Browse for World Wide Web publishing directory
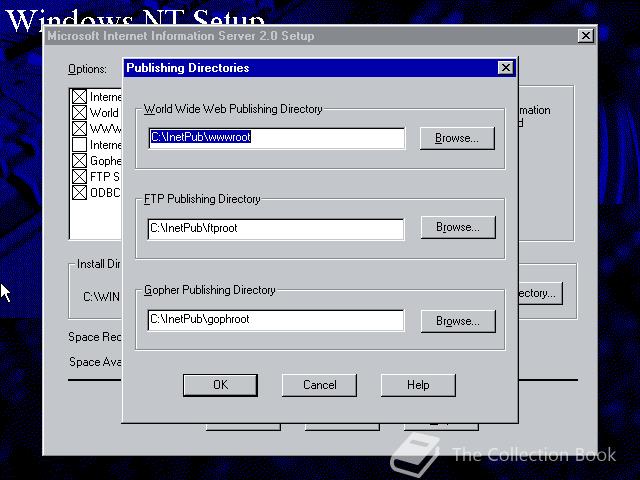The width and height of the screenshot is (640, 480). click(x=457, y=138)
